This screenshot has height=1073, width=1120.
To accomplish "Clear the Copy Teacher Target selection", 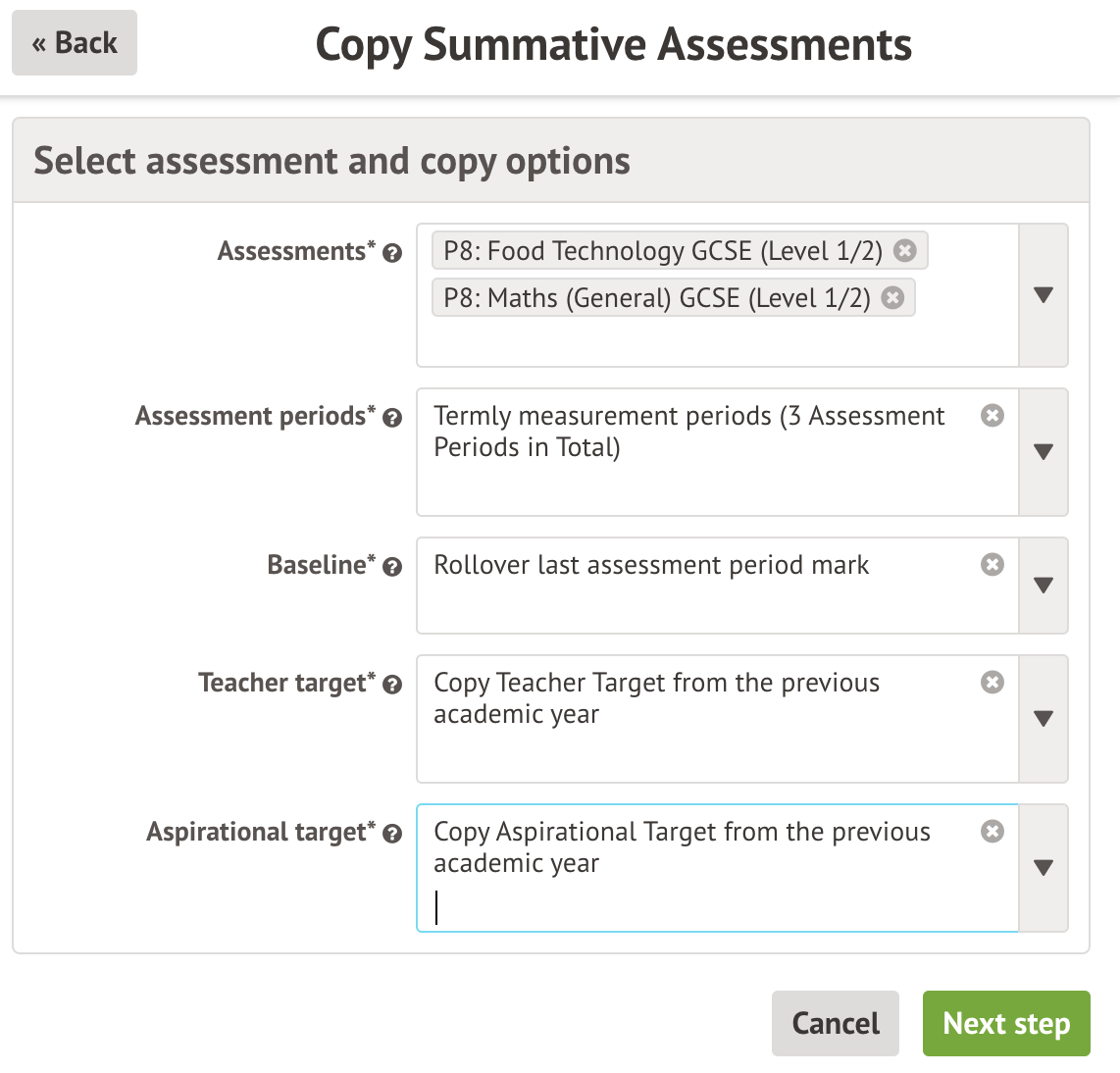I will (x=993, y=683).
